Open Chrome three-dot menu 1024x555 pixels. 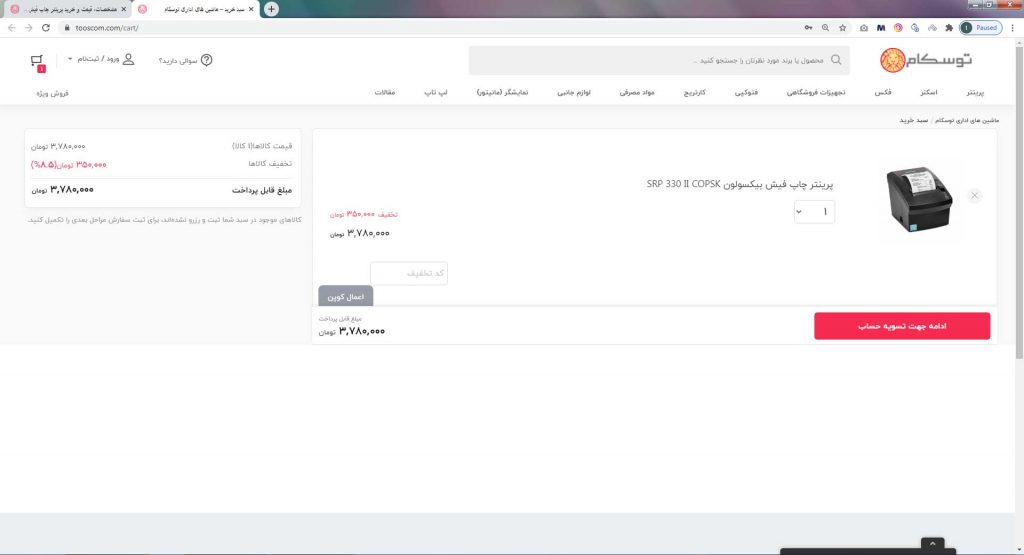pyautogui.click(x=1012, y=27)
